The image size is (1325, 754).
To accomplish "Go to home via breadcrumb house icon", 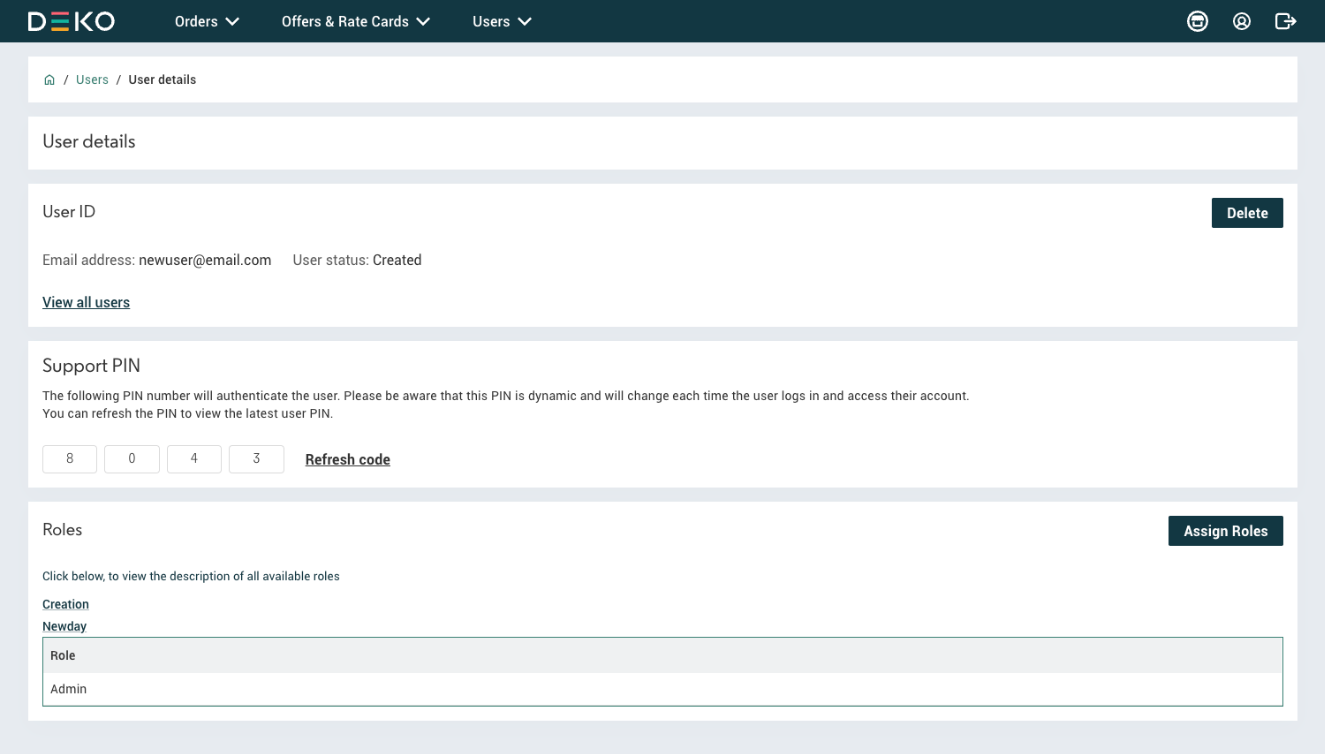I will 49,80.
